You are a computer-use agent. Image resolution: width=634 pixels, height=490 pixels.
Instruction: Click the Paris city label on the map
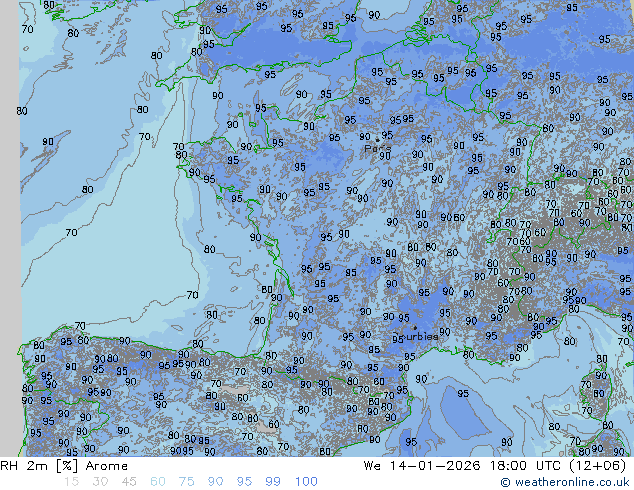[378, 148]
